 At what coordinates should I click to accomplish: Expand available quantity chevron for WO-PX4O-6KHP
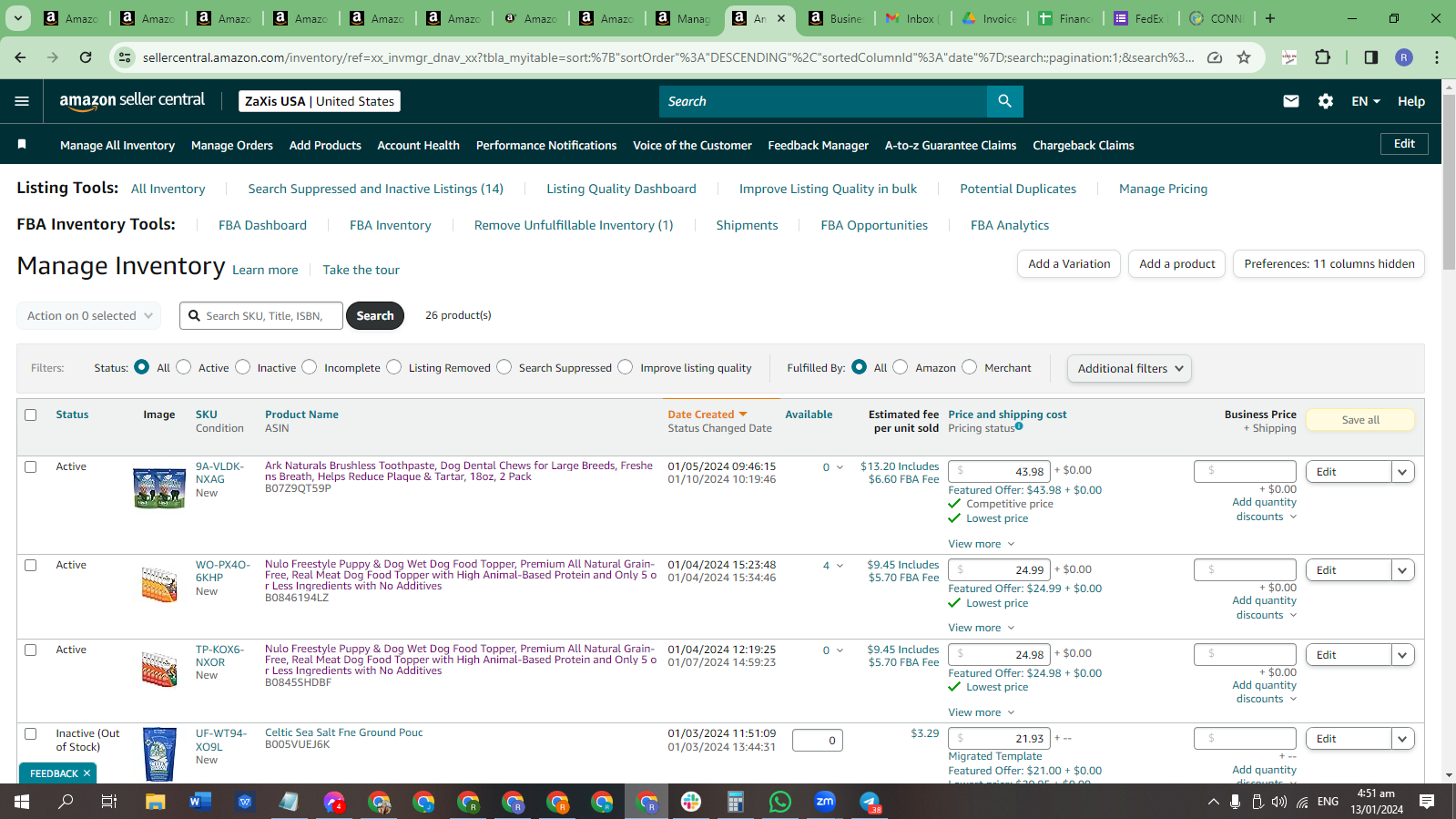coord(840,566)
